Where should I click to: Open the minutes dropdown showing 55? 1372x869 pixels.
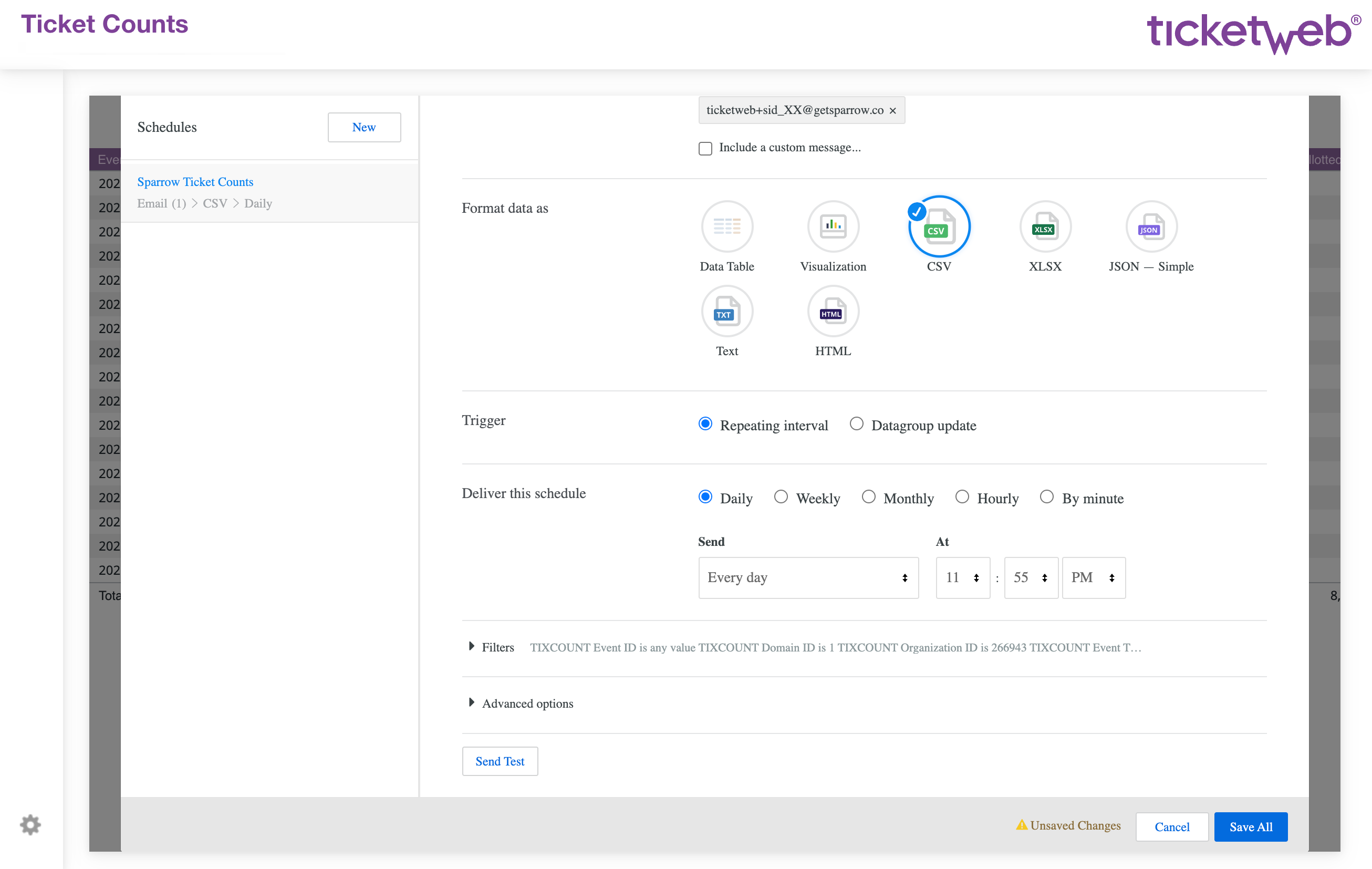[x=1031, y=577]
